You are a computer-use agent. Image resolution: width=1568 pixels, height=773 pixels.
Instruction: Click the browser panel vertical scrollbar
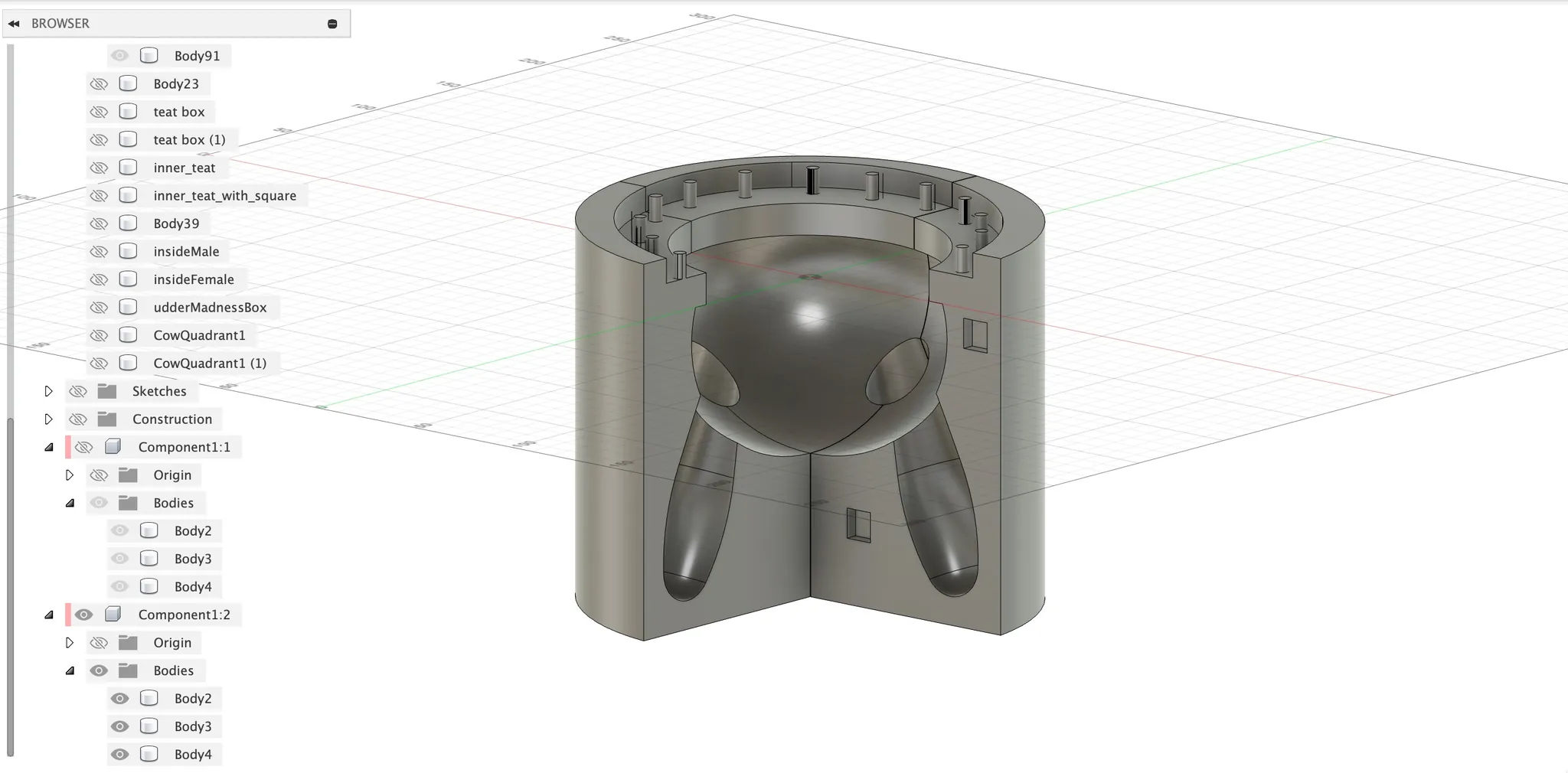(10, 582)
